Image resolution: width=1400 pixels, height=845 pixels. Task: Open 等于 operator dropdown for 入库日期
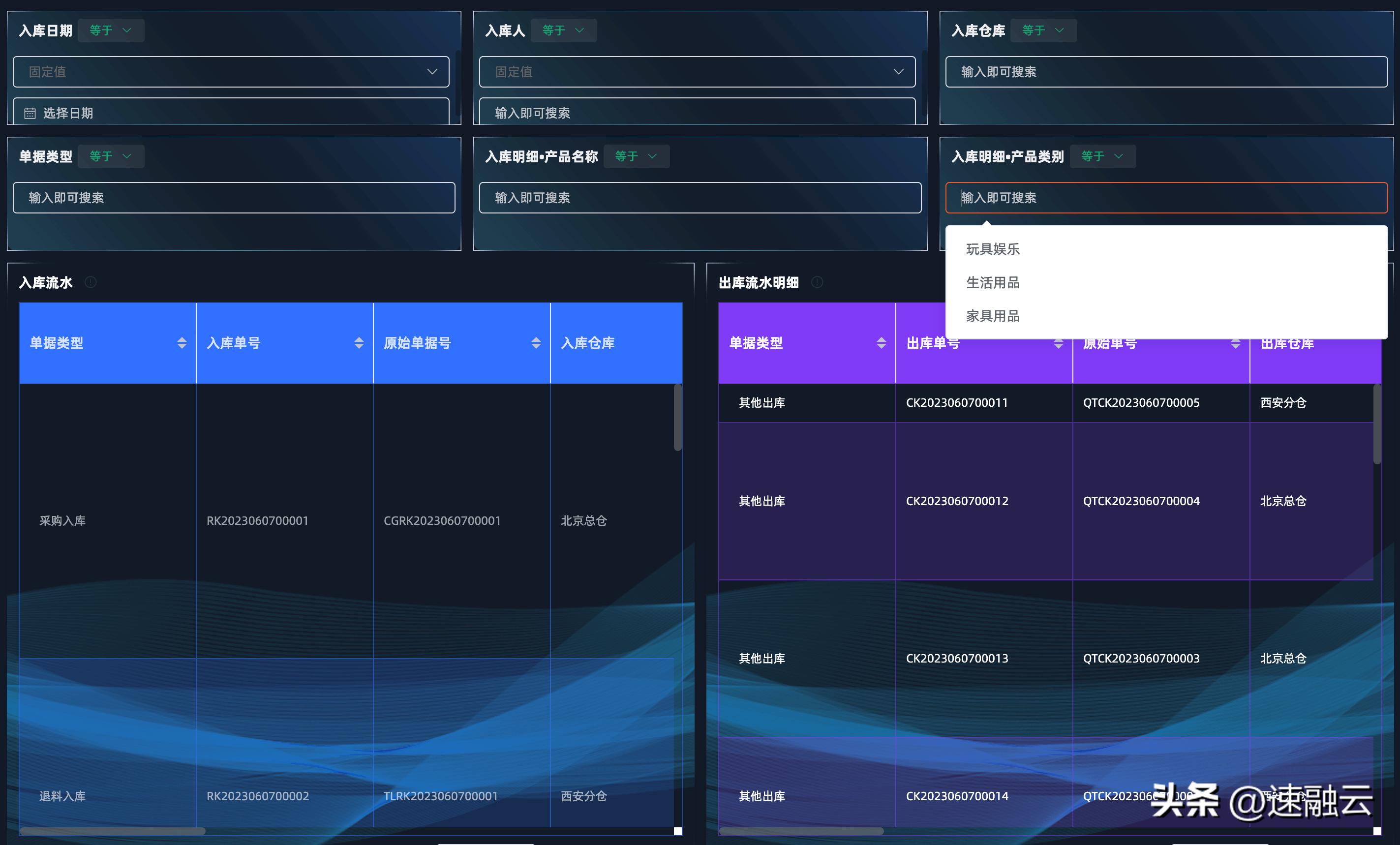(x=111, y=30)
